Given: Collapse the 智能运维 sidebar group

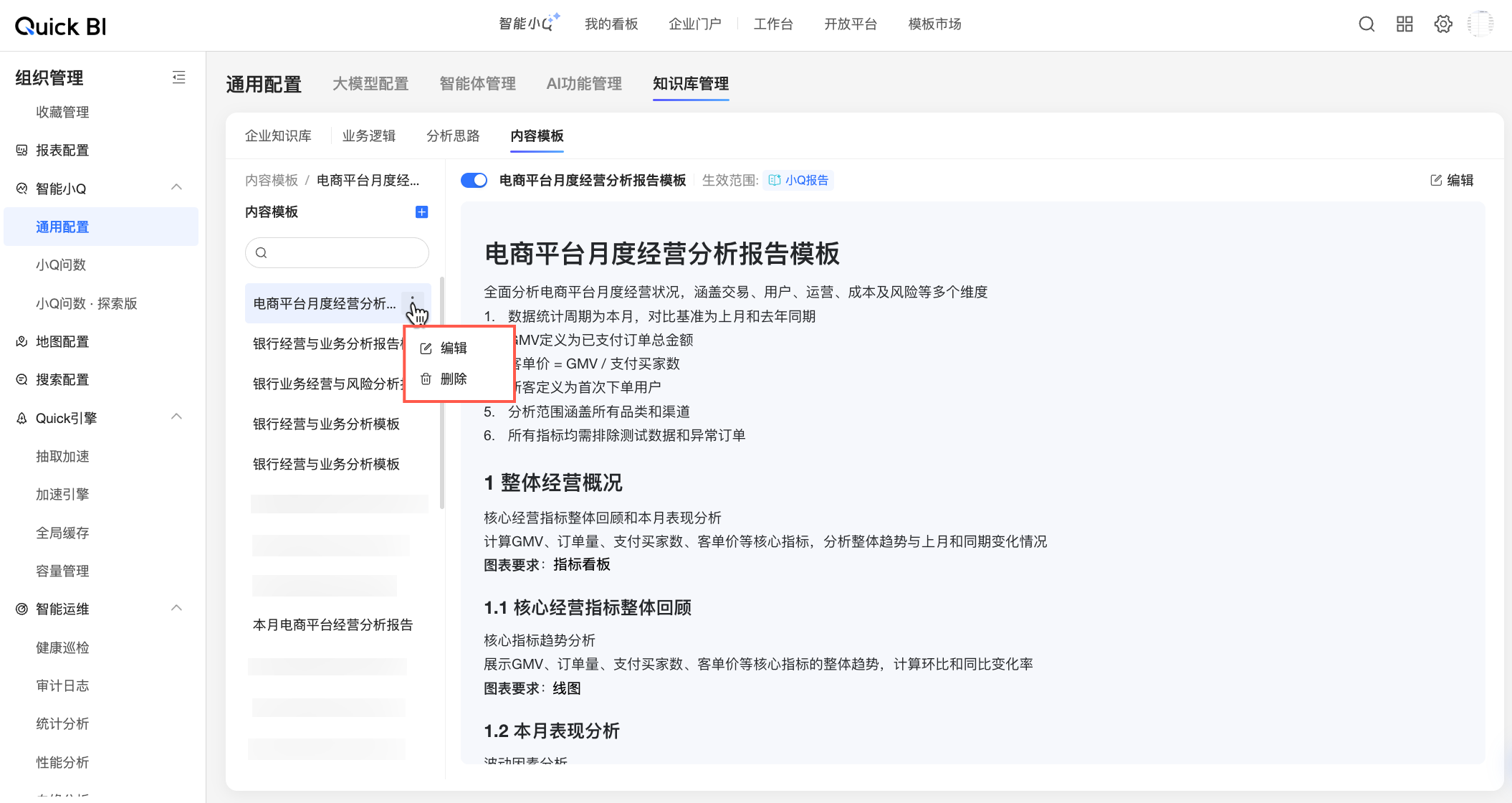Looking at the screenshot, I should point(177,609).
